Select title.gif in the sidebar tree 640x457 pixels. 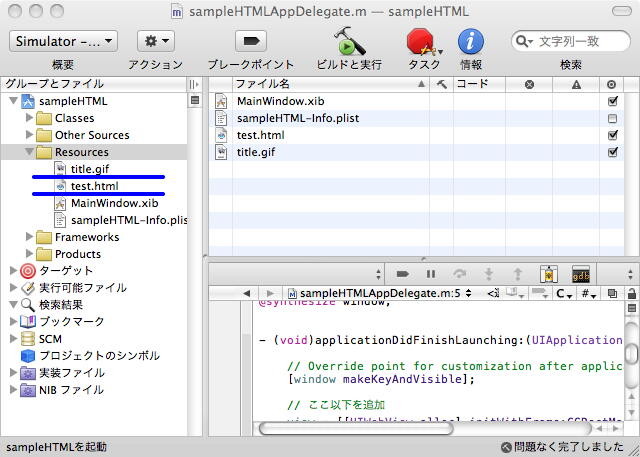pos(90,169)
